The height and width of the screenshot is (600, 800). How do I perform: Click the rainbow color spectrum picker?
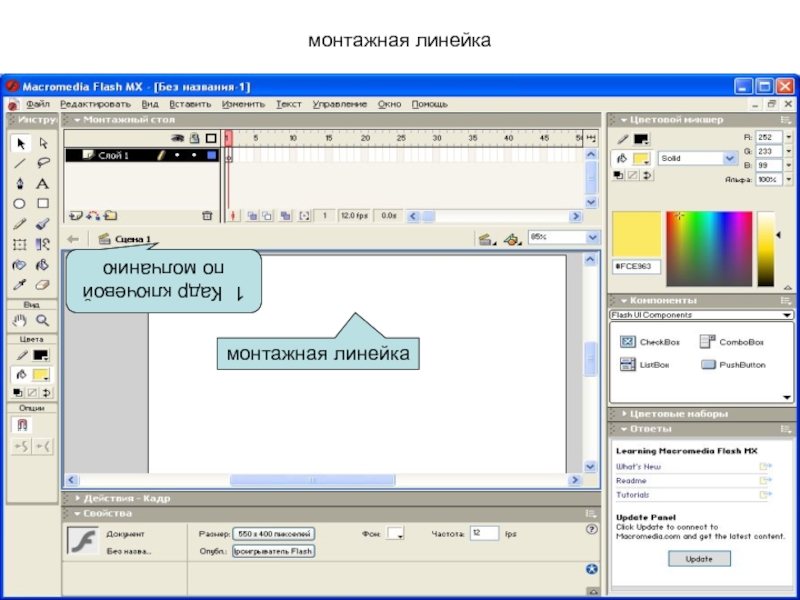pyautogui.click(x=707, y=248)
